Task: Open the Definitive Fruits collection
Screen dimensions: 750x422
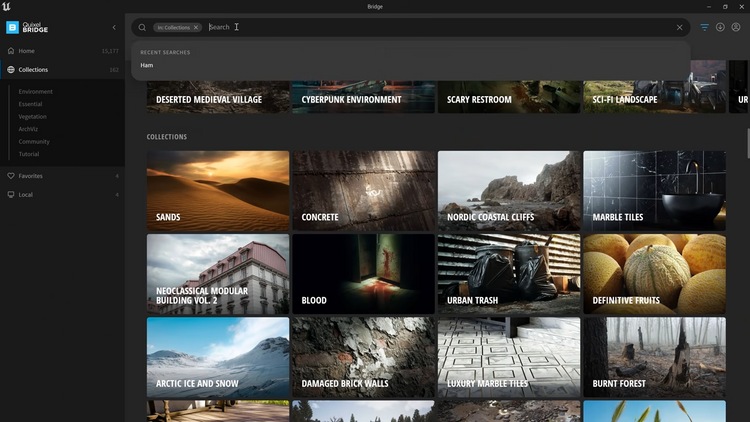Action: click(x=654, y=274)
